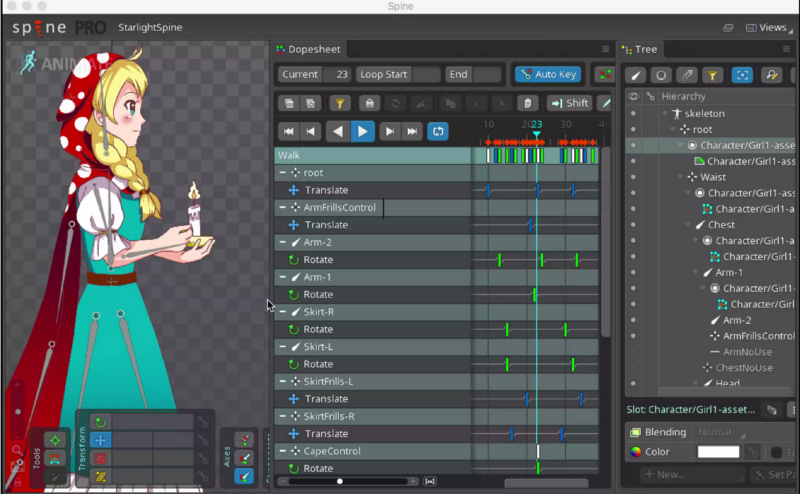Go to the next keyframe

coord(389,131)
